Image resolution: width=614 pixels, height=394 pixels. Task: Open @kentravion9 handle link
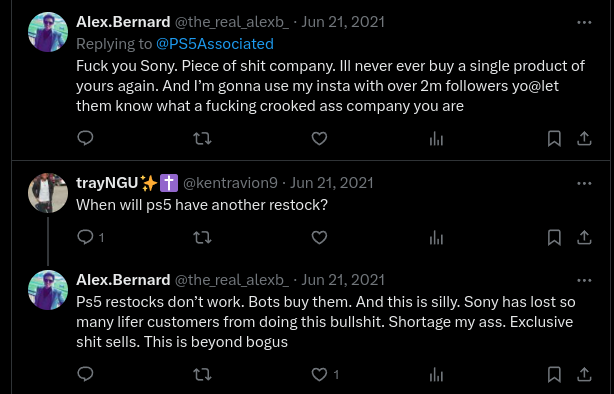tap(230, 183)
